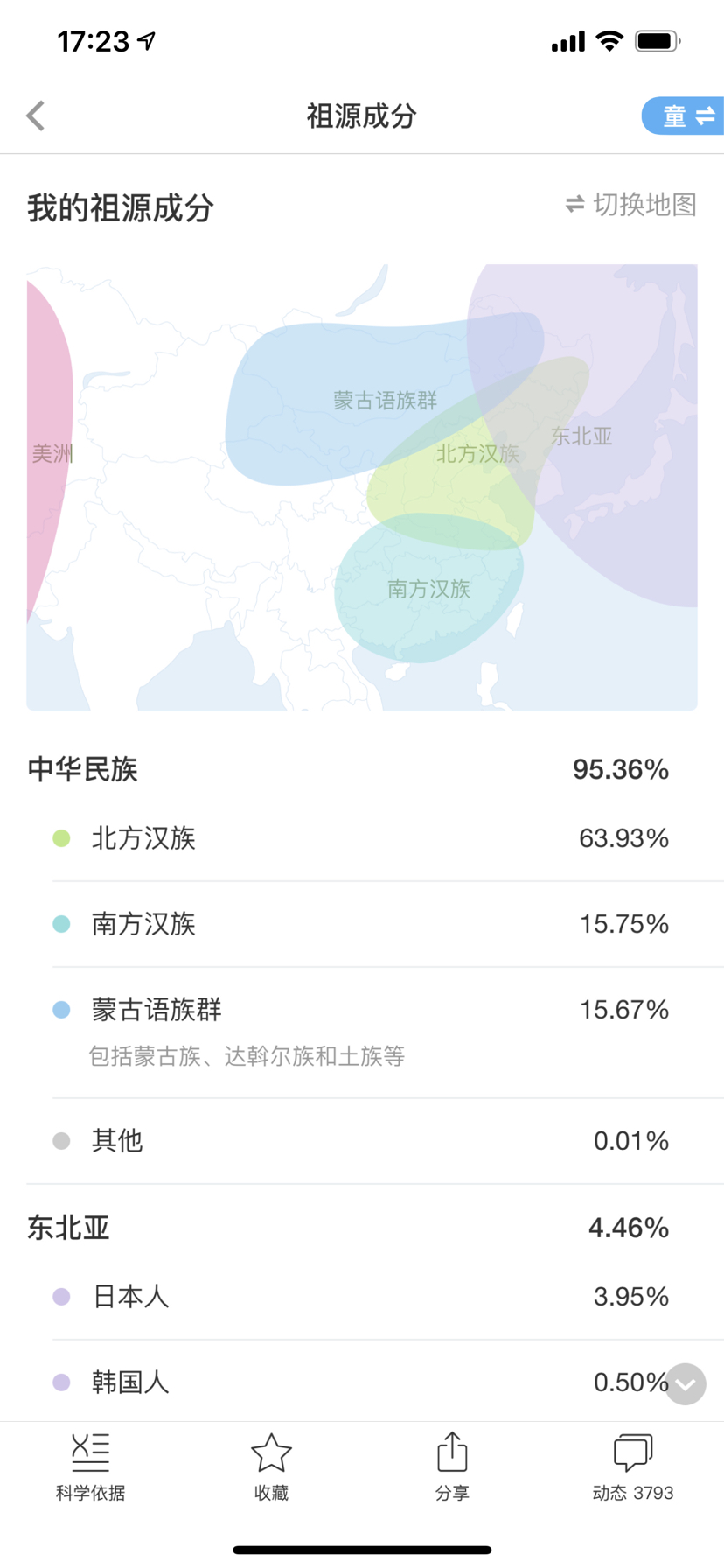Tap the pink 美洲 region on map
The width and height of the screenshot is (724, 1568).
[48, 453]
